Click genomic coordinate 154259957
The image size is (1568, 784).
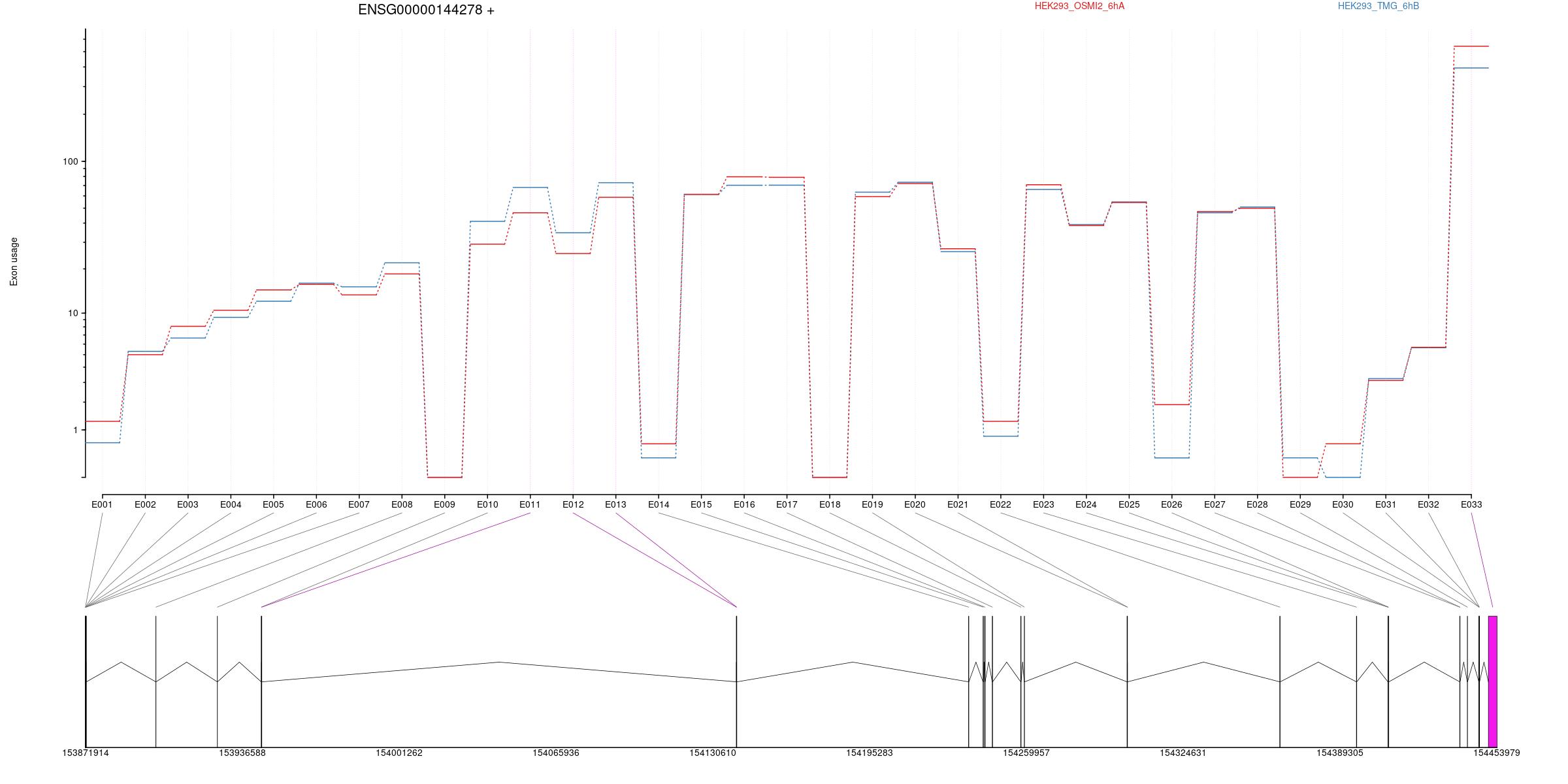pyautogui.click(x=1026, y=753)
